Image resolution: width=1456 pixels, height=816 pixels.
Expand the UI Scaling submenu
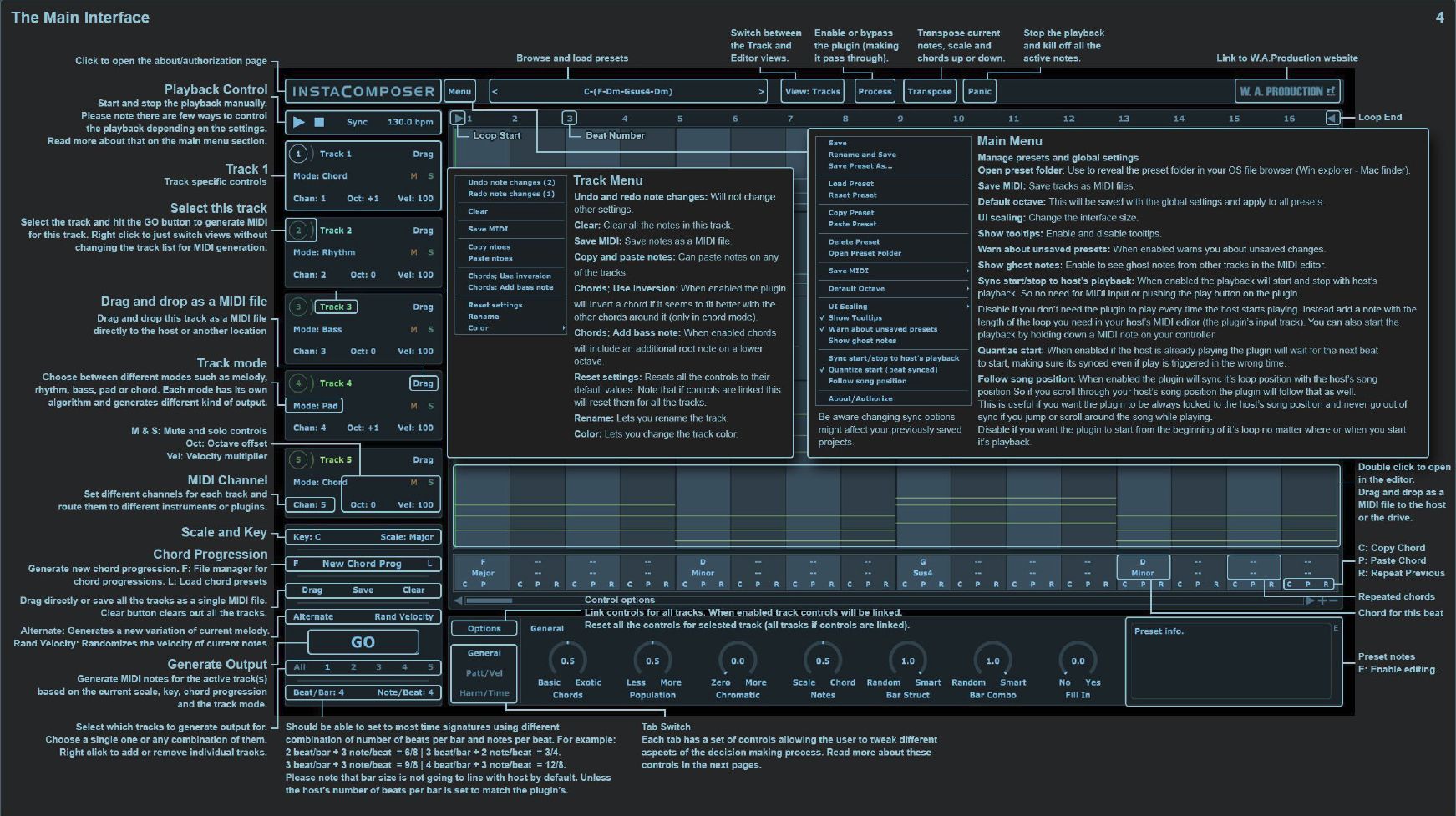point(893,307)
